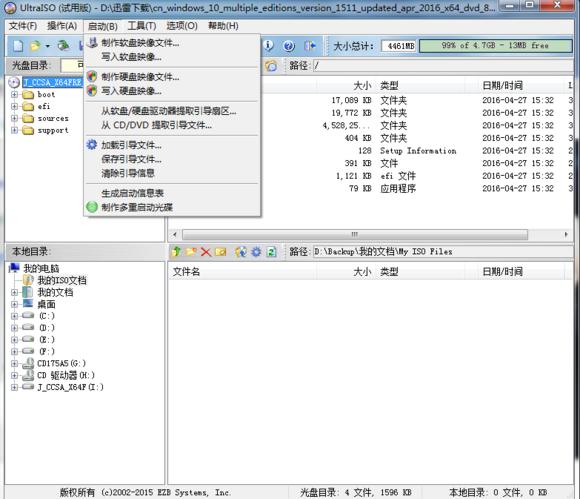Choose 从 CD/DVD 提取引导文件... entry
This screenshot has height=499, width=580.
pos(172,125)
